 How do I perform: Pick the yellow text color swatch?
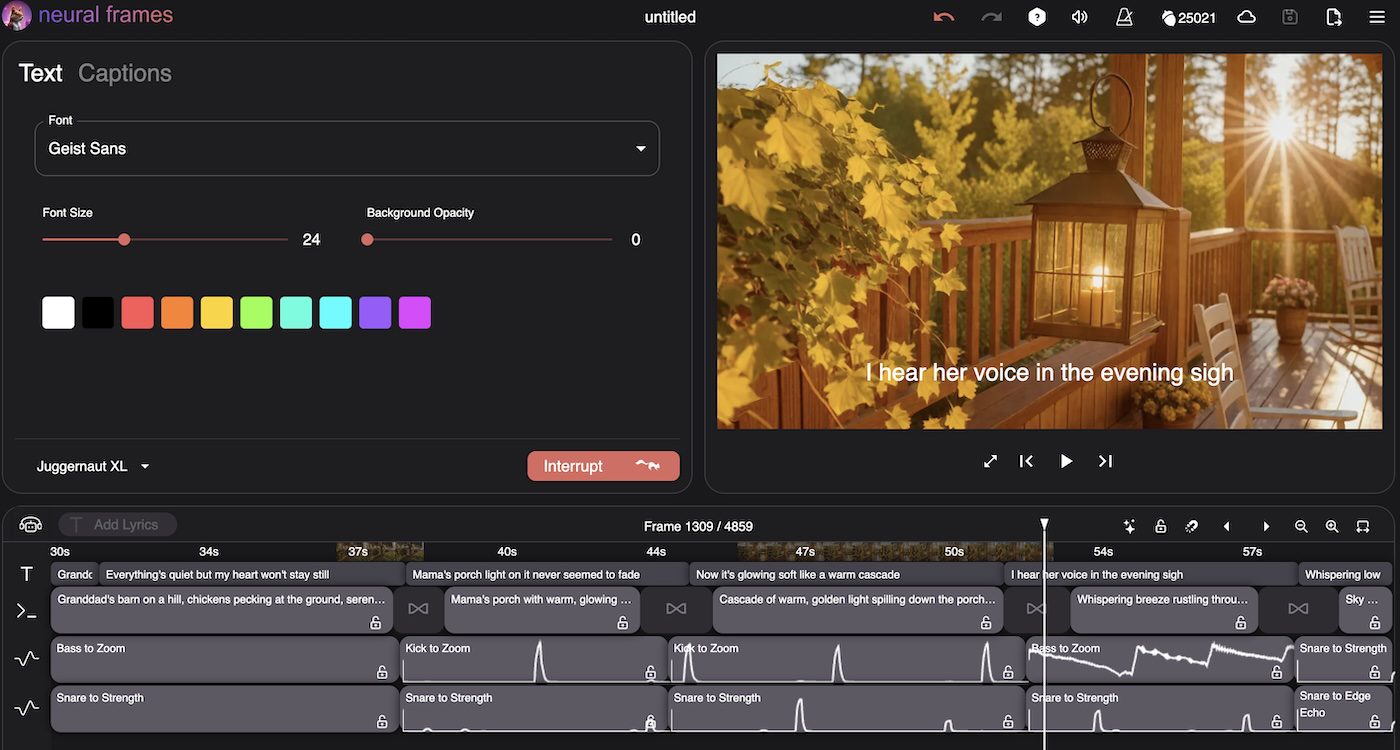pos(217,312)
